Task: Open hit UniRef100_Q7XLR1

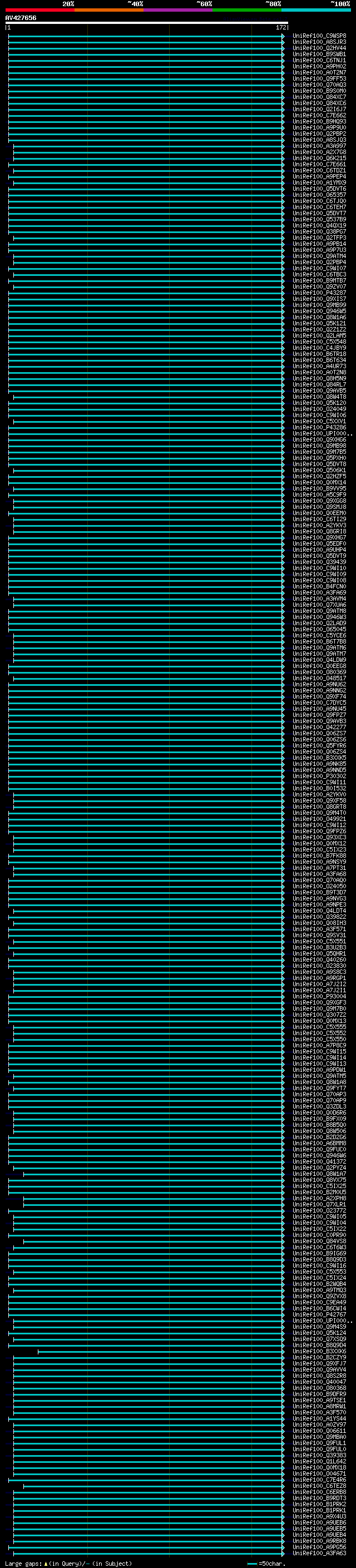Action: (319, 1205)
